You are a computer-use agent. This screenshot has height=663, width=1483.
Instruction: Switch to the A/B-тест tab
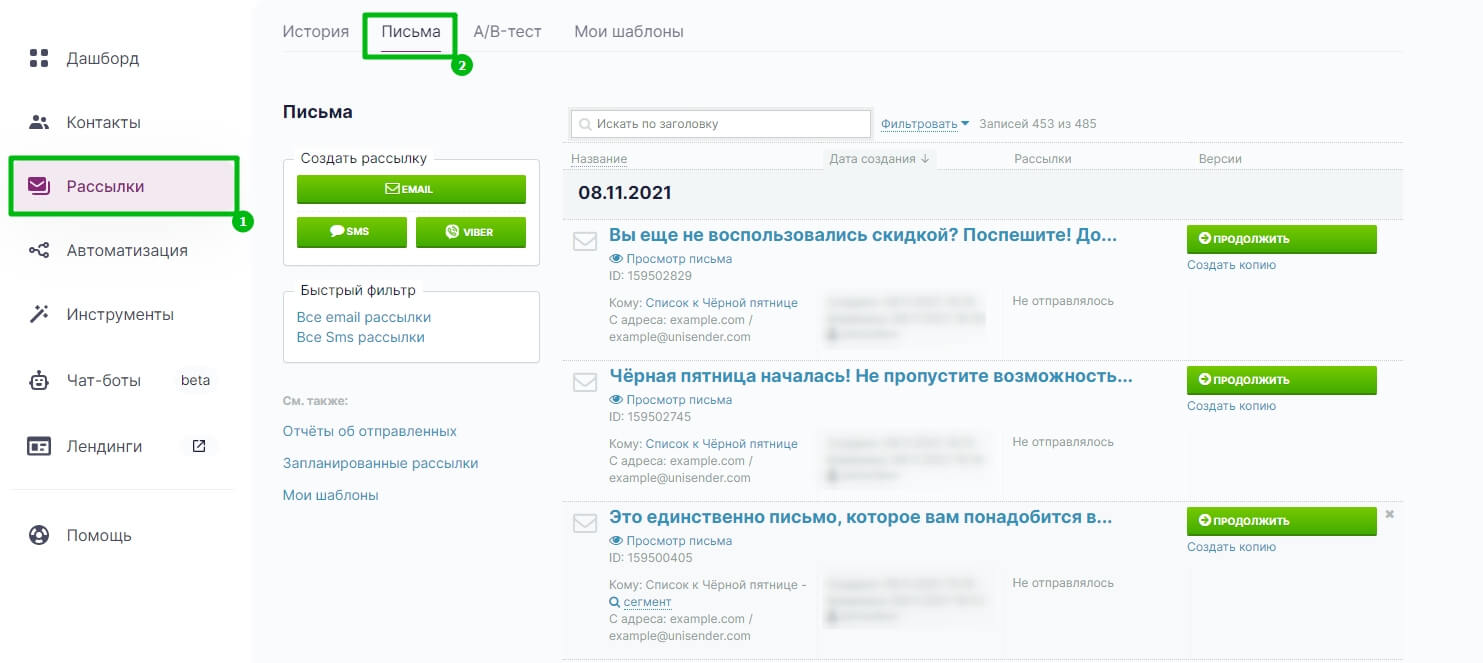coord(507,32)
